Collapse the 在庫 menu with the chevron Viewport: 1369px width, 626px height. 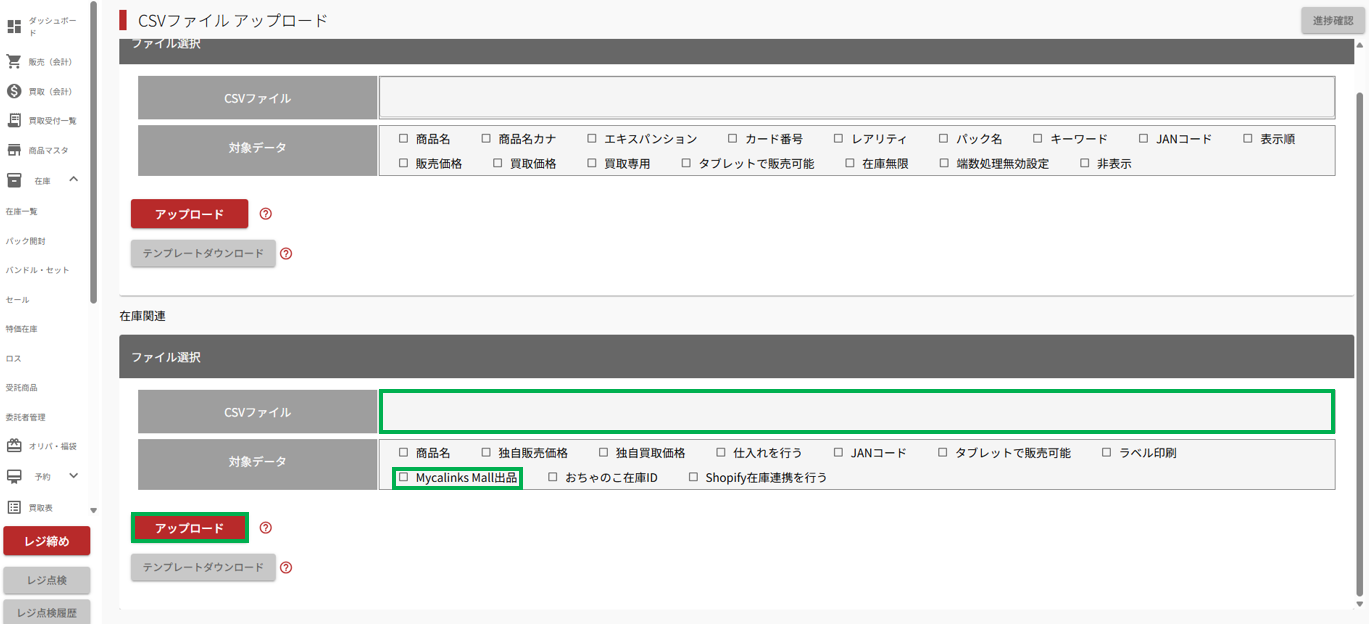tap(73, 180)
